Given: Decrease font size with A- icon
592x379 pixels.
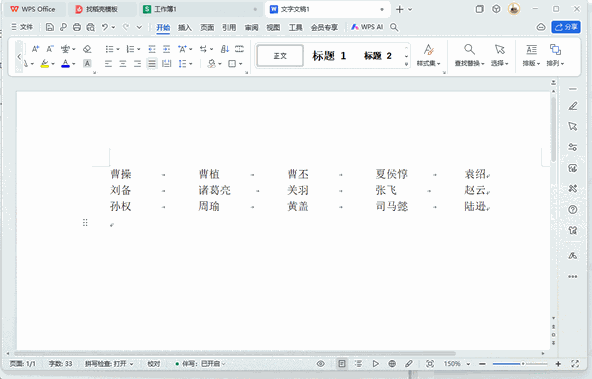Looking at the screenshot, I should (x=49, y=49).
